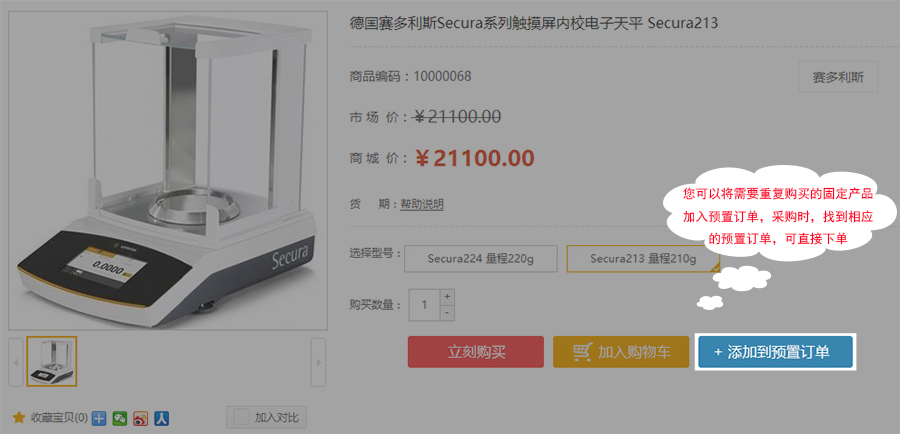Viewport: 900px width, 434px height.
Task: Show previous thumbnail with left arrow
Action: (x=16, y=362)
